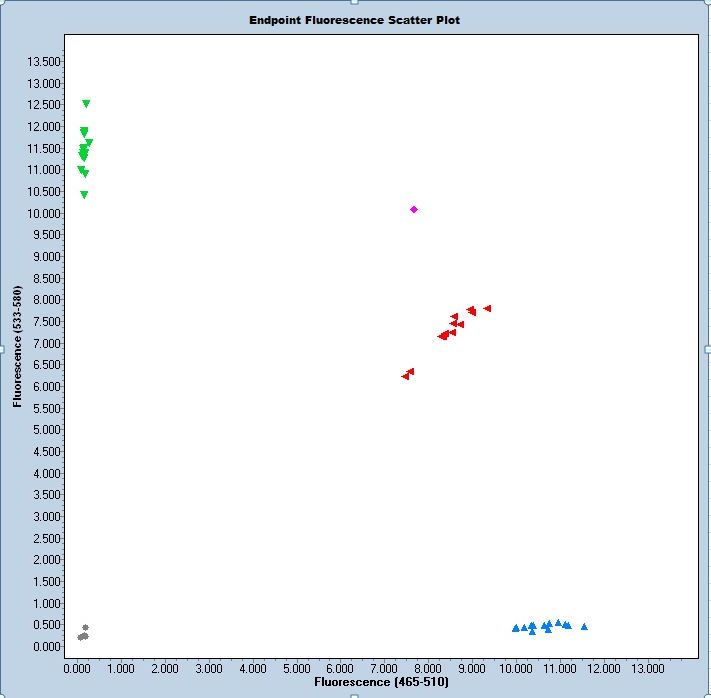Select the Fluorescence (465-510) x-axis label
711x698 pixels.
tap(381, 682)
